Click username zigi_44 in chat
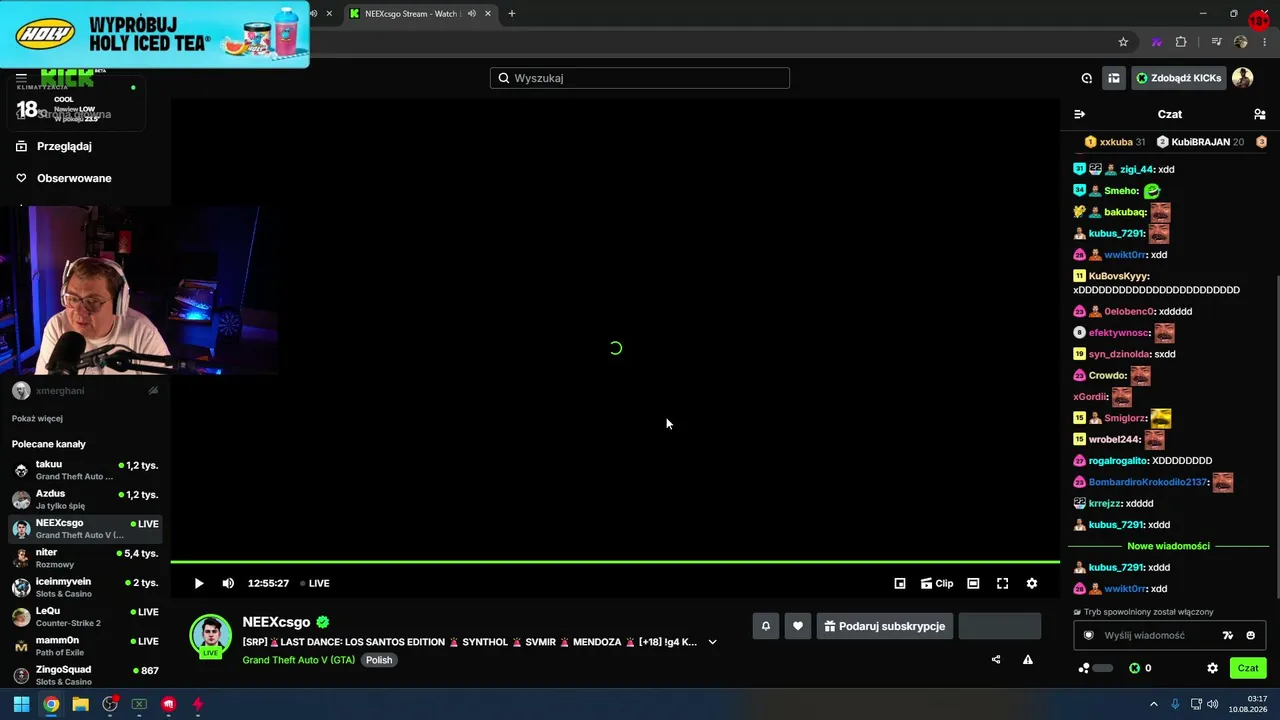The image size is (1280, 720). click(1137, 170)
